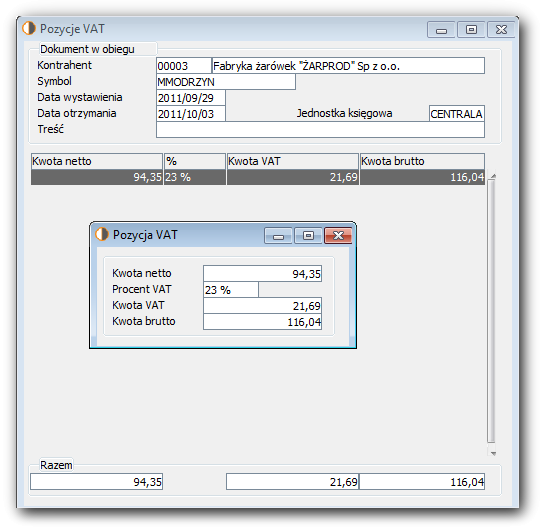The width and height of the screenshot is (543, 532).
Task: Click the Pozycja VAT dialog app icon
Action: click(x=101, y=234)
